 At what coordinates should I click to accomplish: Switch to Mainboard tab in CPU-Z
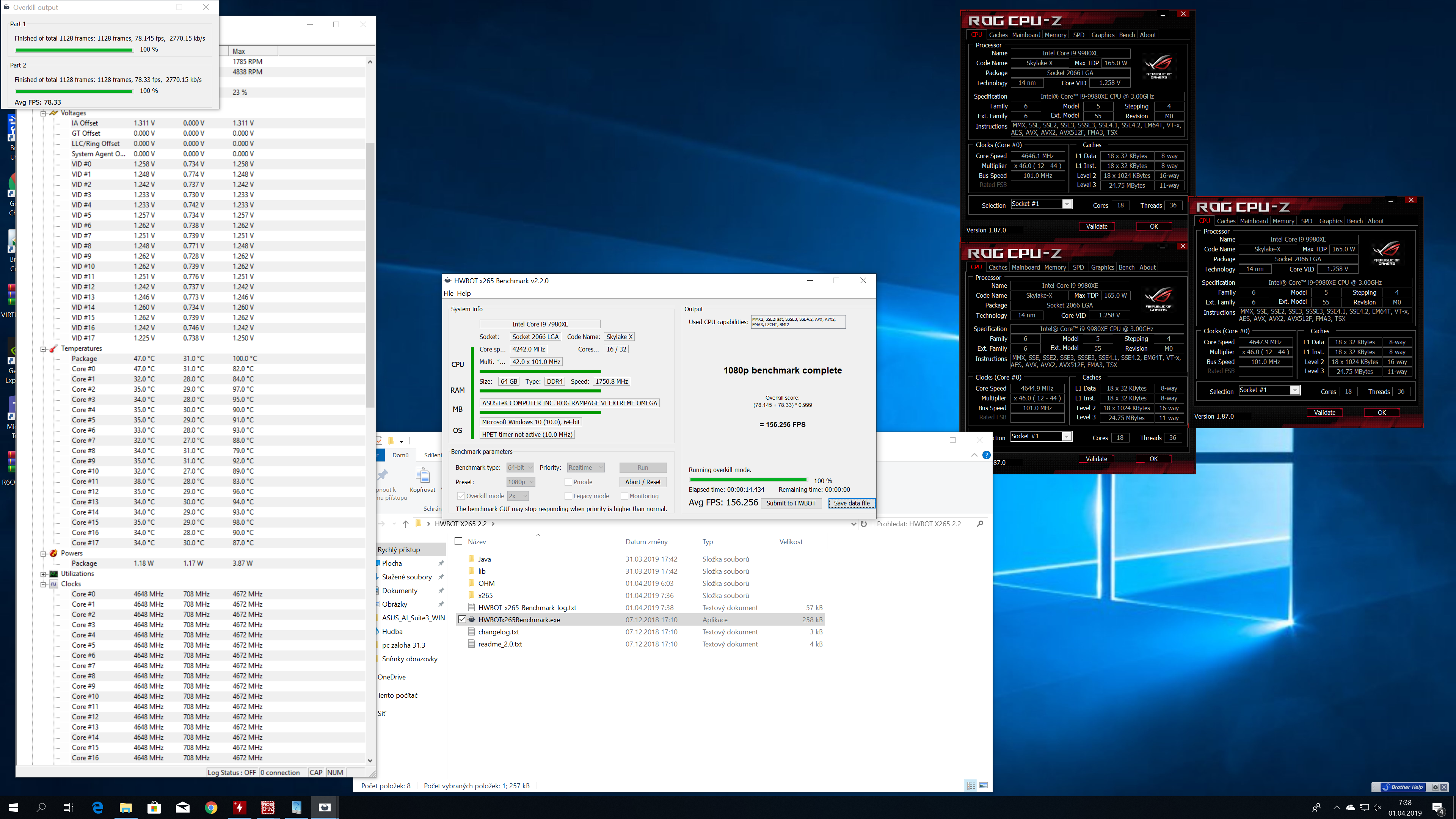tap(1026, 35)
